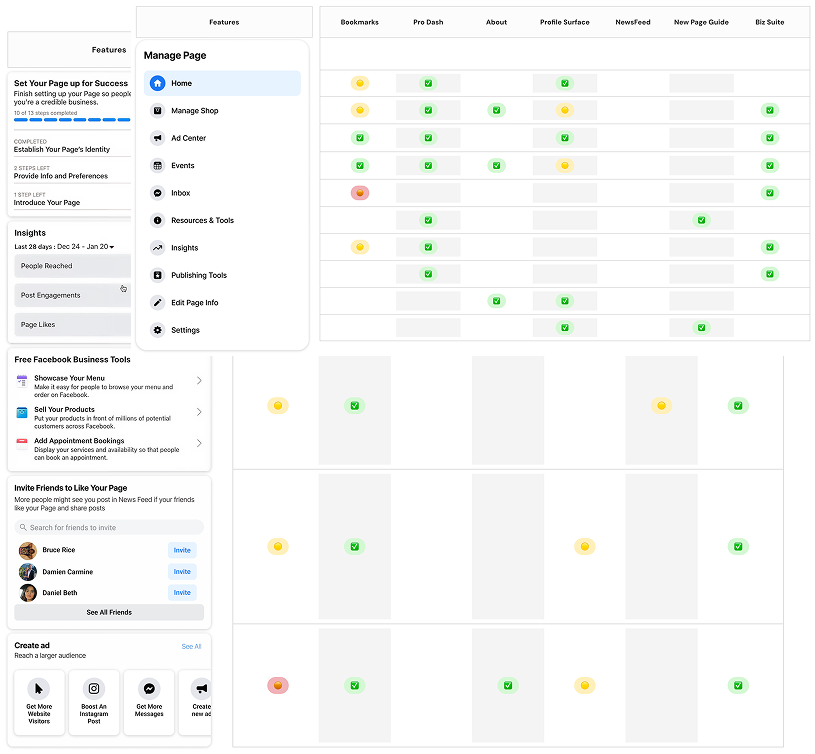Click Inbox row Bookmarks red status dot
The image size is (815, 754).
coord(360,193)
